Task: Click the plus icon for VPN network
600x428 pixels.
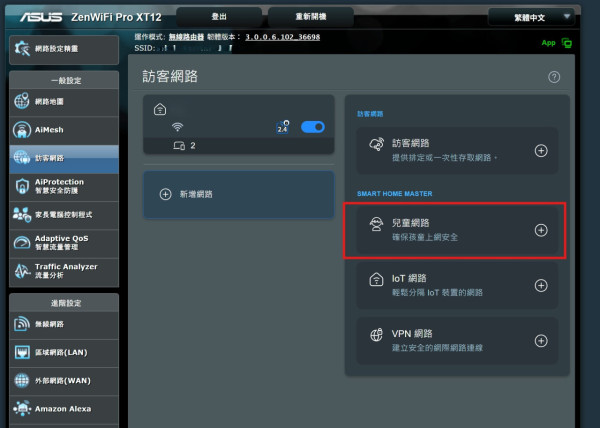Action: click(541, 341)
